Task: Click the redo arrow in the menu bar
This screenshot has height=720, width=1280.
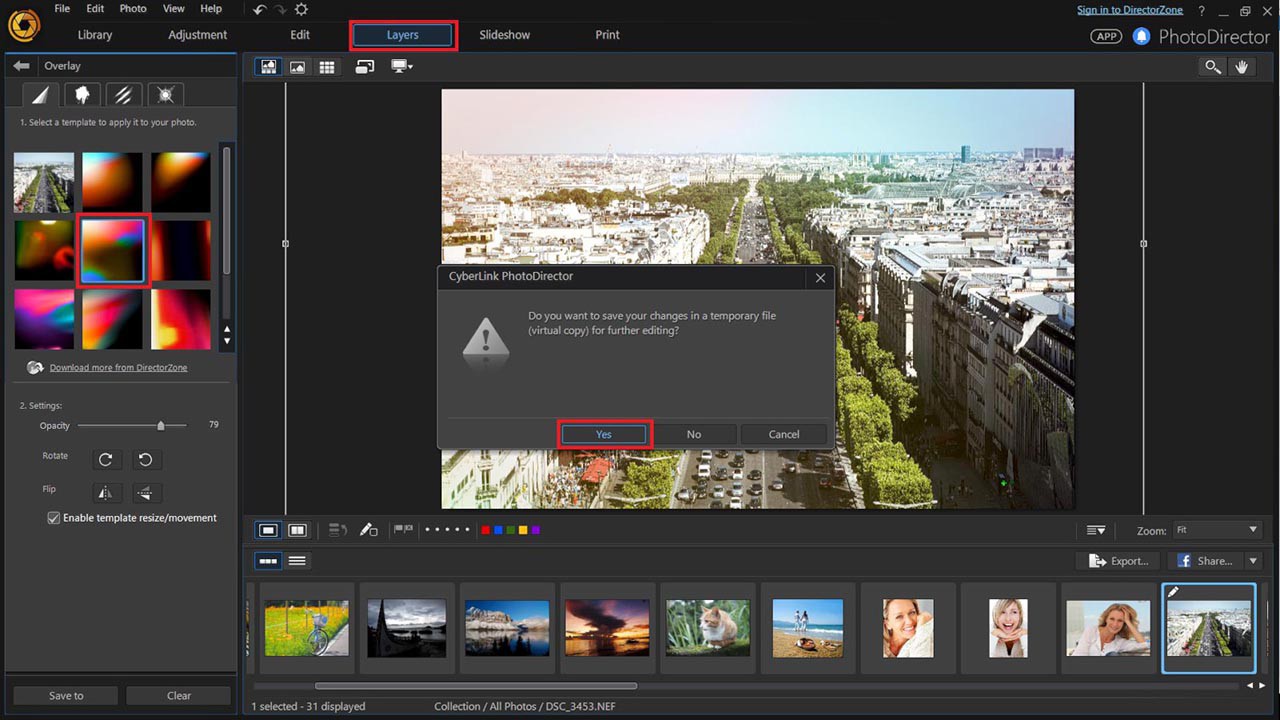Action: [280, 9]
